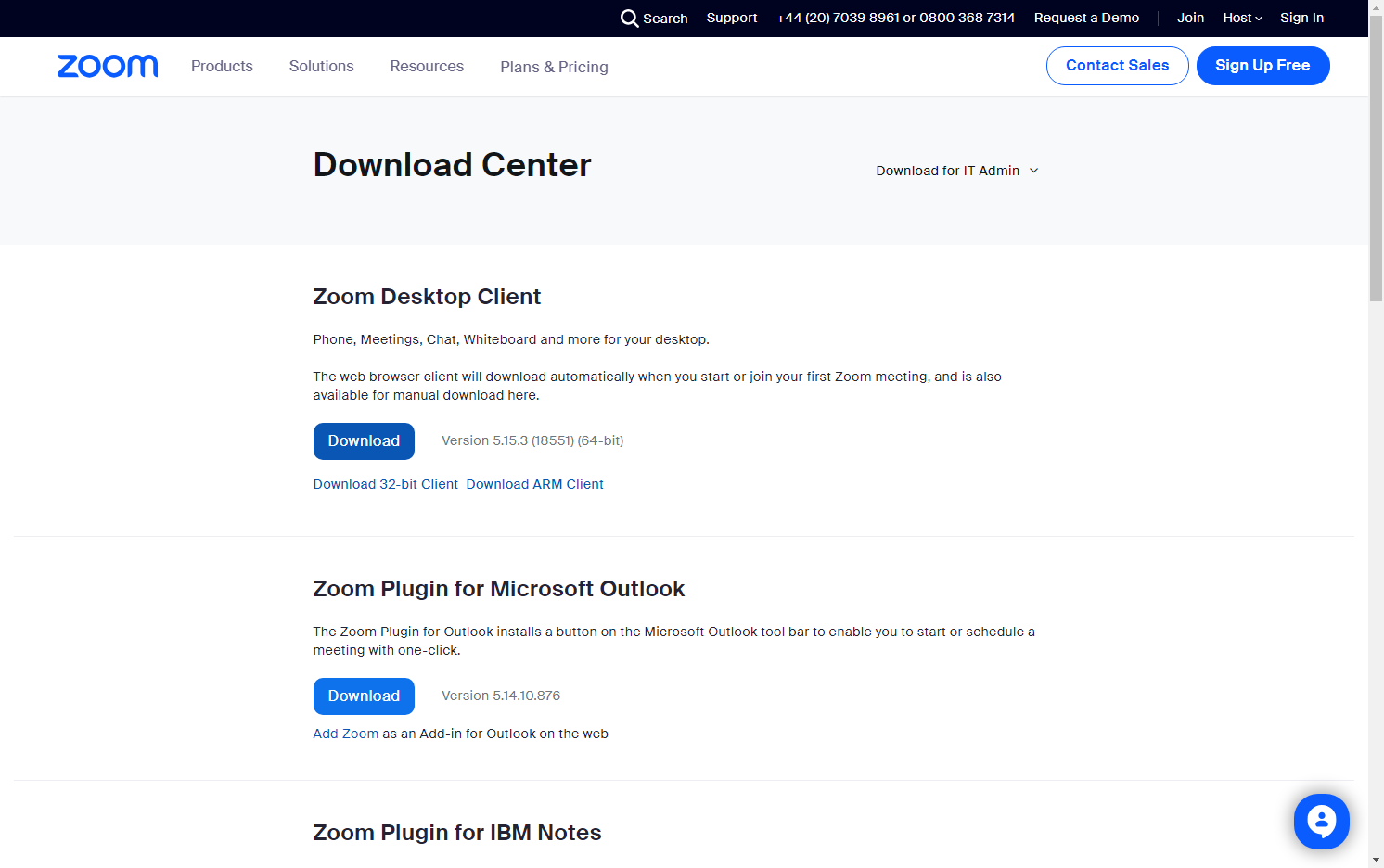Click the Join link
This screenshot has width=1384, height=868.
[x=1190, y=18]
